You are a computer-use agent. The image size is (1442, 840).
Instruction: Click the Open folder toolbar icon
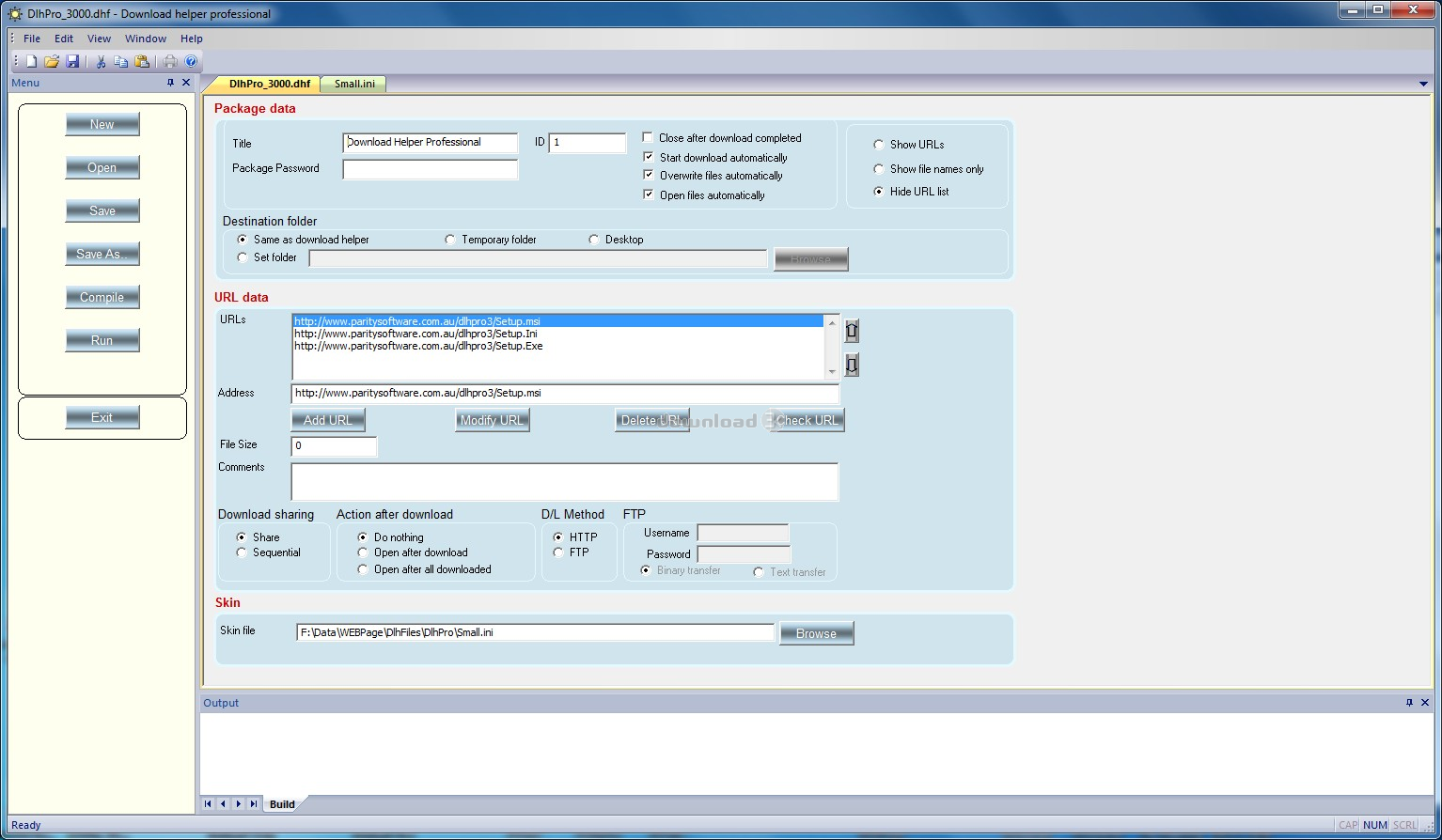tap(52, 61)
